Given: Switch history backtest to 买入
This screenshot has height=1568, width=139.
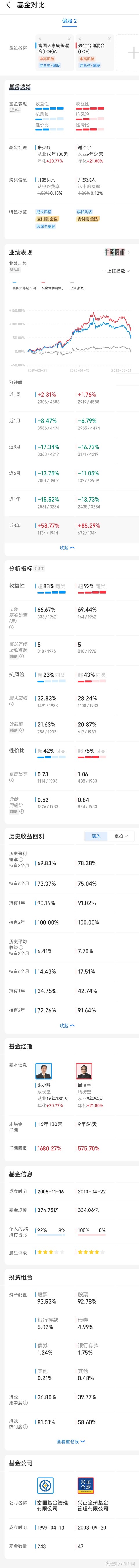Looking at the screenshot, I should pos(96,836).
